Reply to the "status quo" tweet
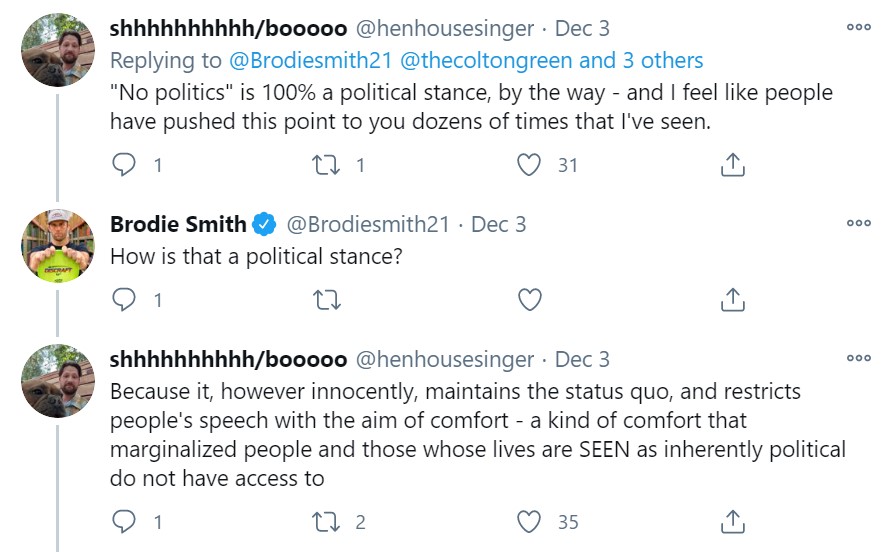The image size is (895, 552). (124, 521)
